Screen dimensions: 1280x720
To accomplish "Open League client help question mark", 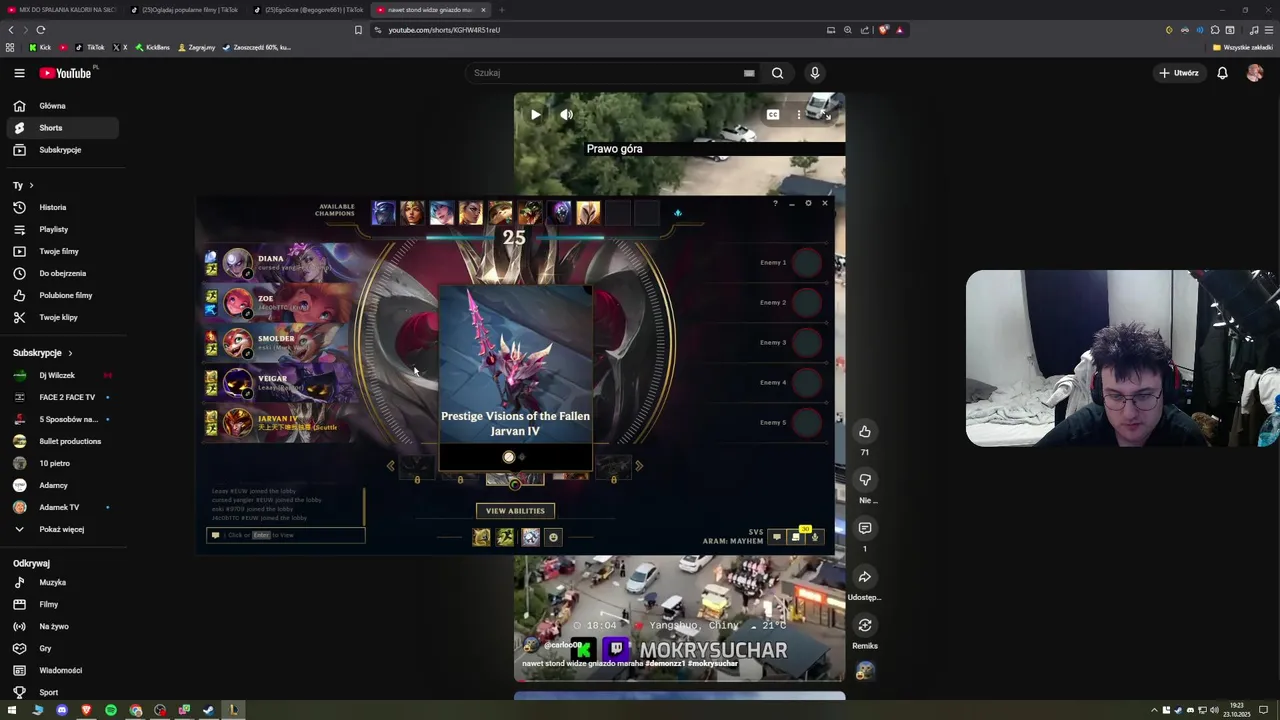I will point(775,203).
